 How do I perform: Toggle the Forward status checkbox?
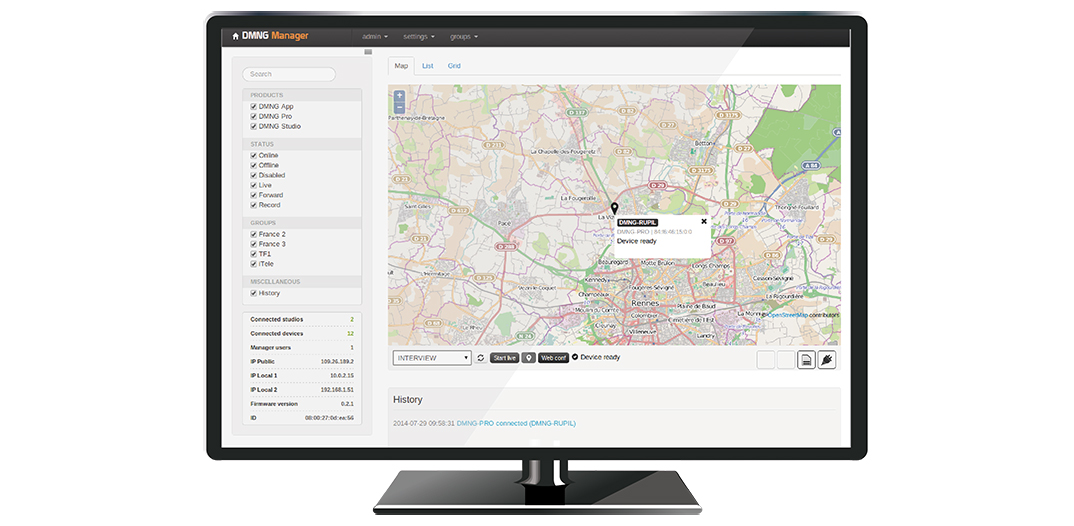coord(253,195)
